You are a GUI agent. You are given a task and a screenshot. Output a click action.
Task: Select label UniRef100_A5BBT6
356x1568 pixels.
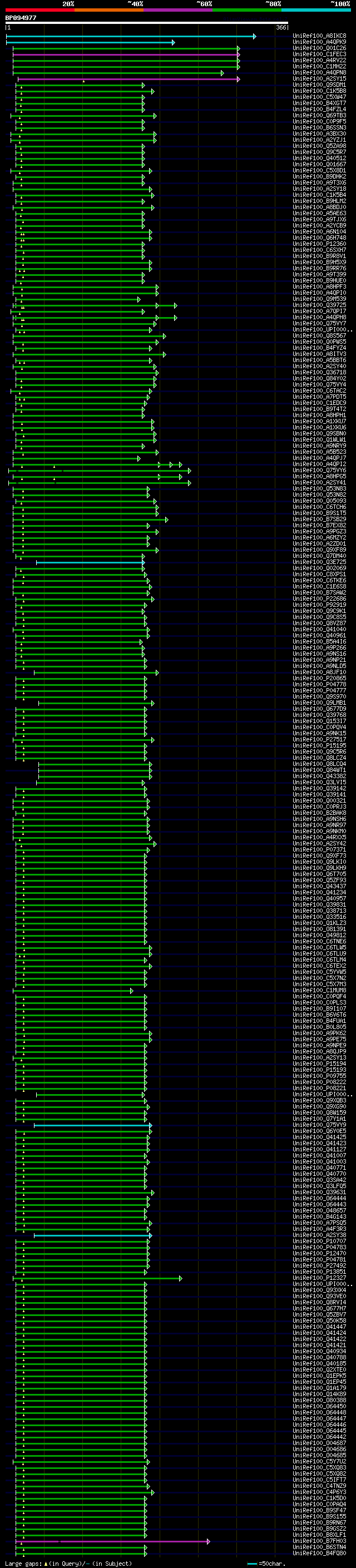319,360
